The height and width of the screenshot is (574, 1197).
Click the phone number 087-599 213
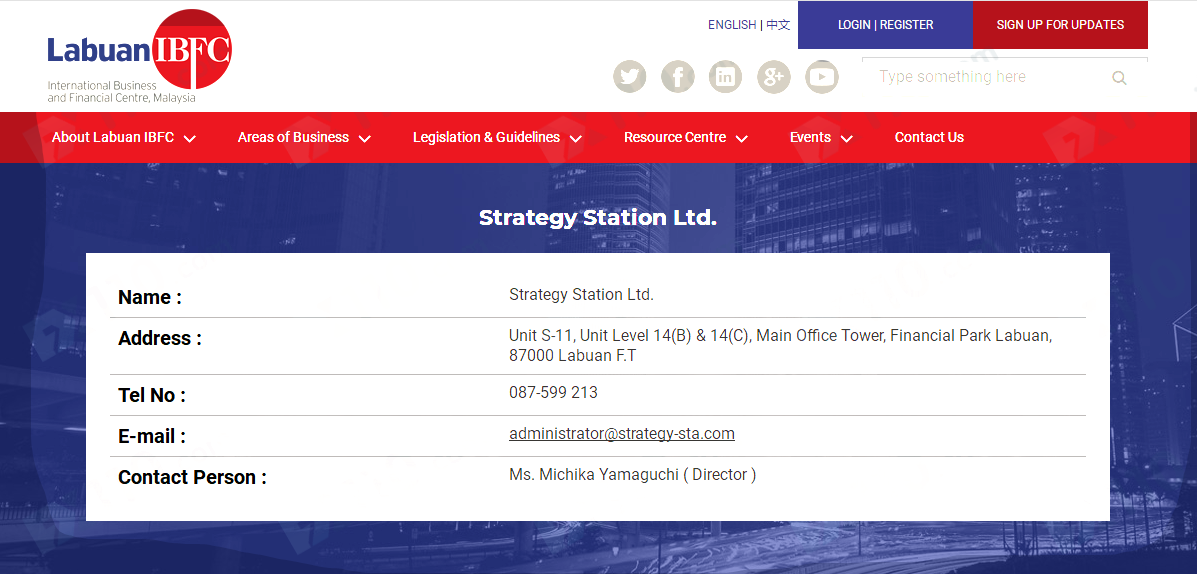[x=553, y=392]
